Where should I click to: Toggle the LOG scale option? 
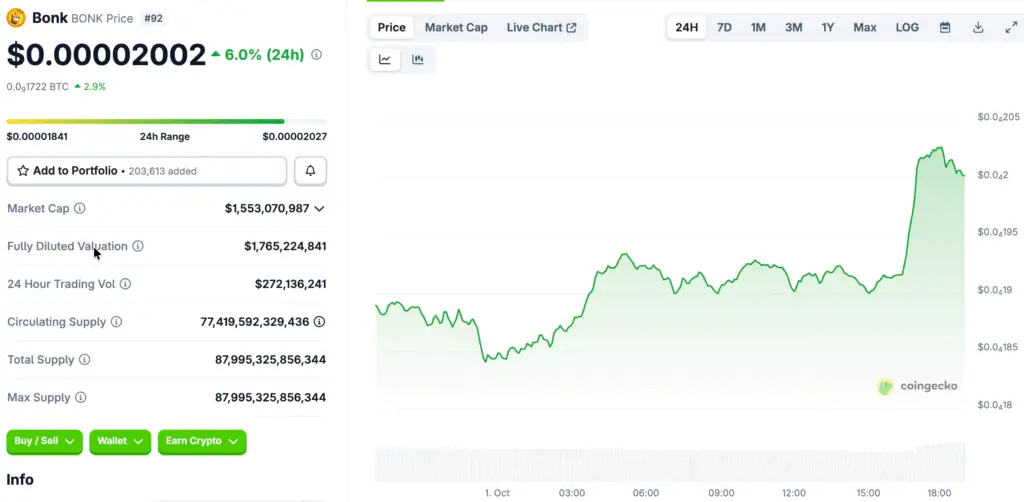click(x=907, y=27)
